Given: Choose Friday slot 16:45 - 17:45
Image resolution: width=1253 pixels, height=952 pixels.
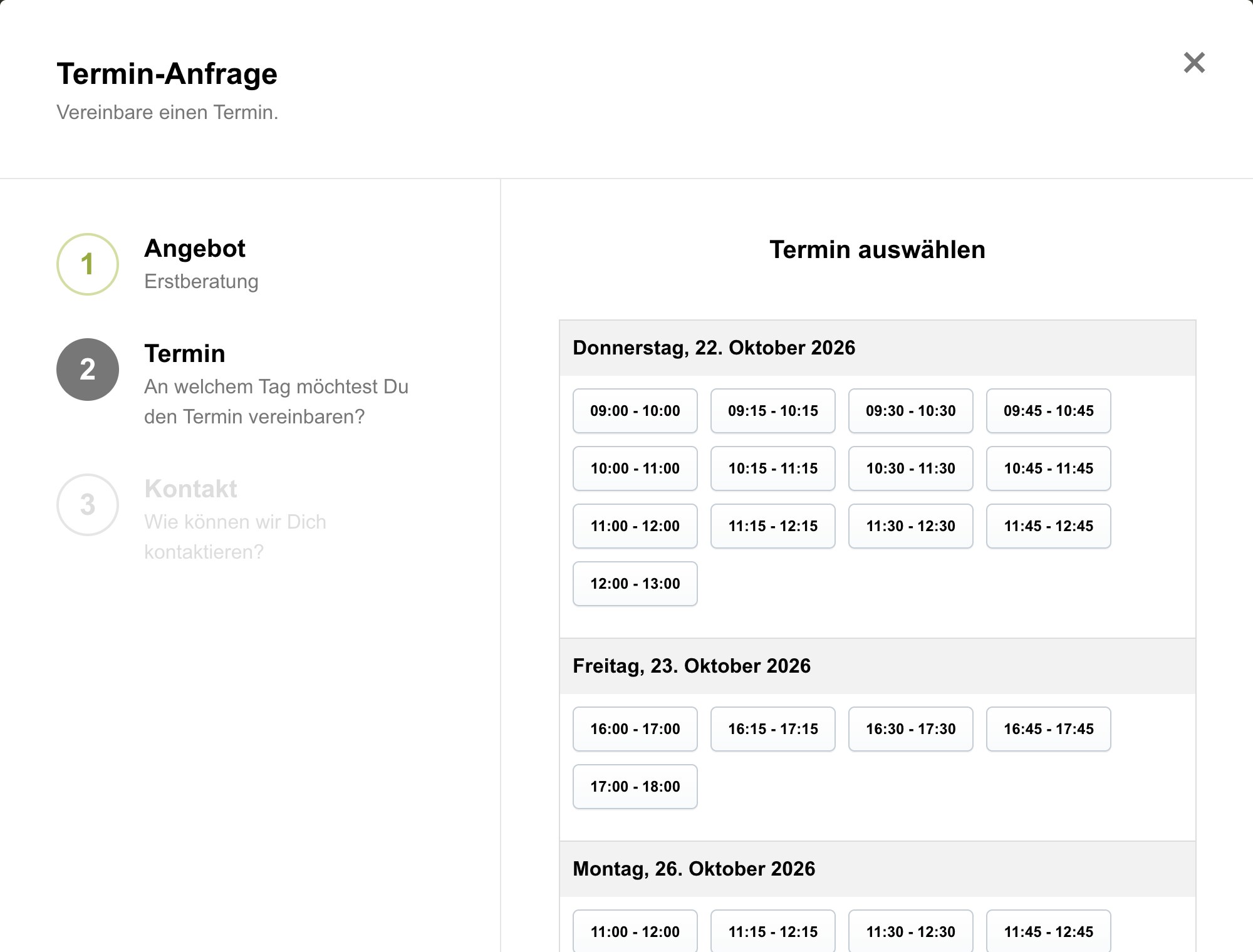Looking at the screenshot, I should pos(1049,729).
